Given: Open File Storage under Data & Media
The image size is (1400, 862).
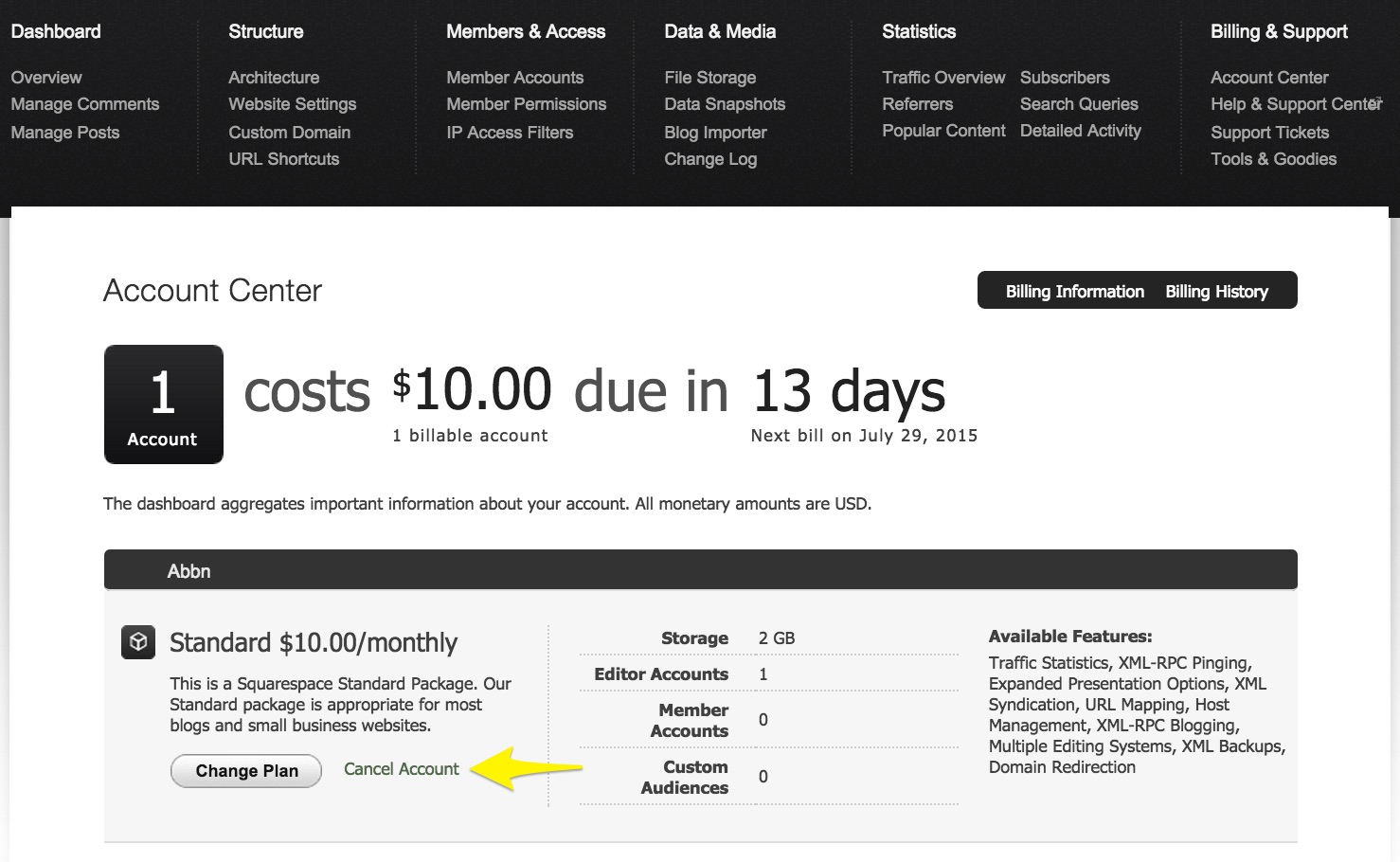Looking at the screenshot, I should click(x=709, y=78).
